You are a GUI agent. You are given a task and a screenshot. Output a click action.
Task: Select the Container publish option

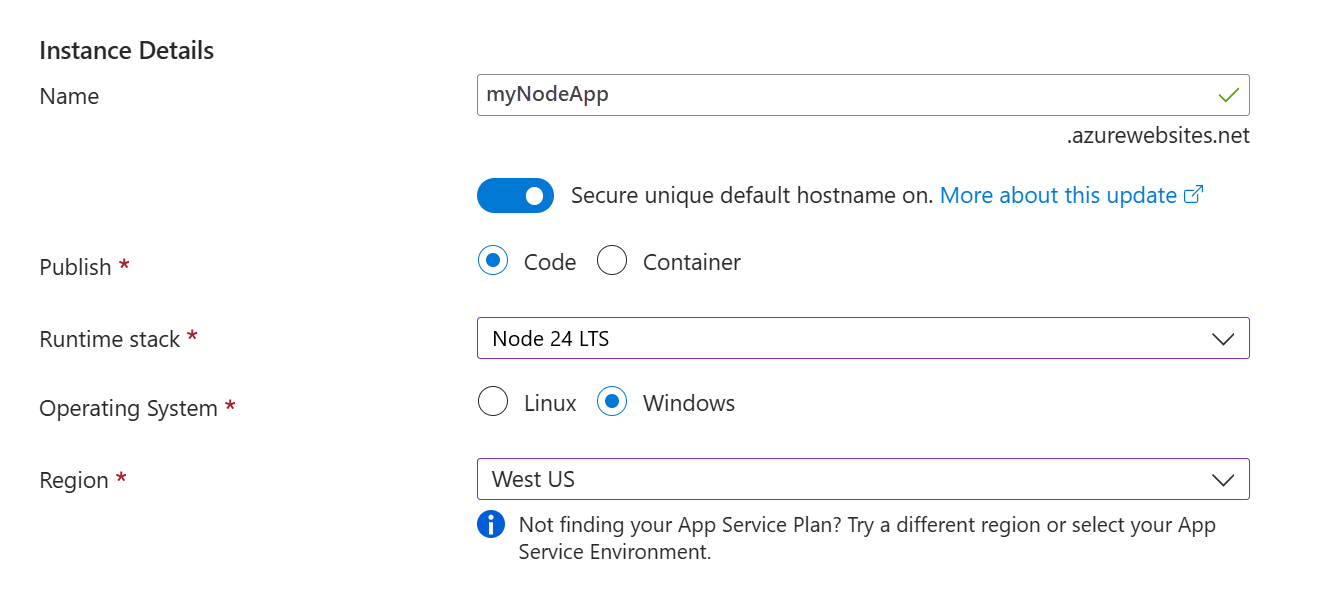click(612, 262)
